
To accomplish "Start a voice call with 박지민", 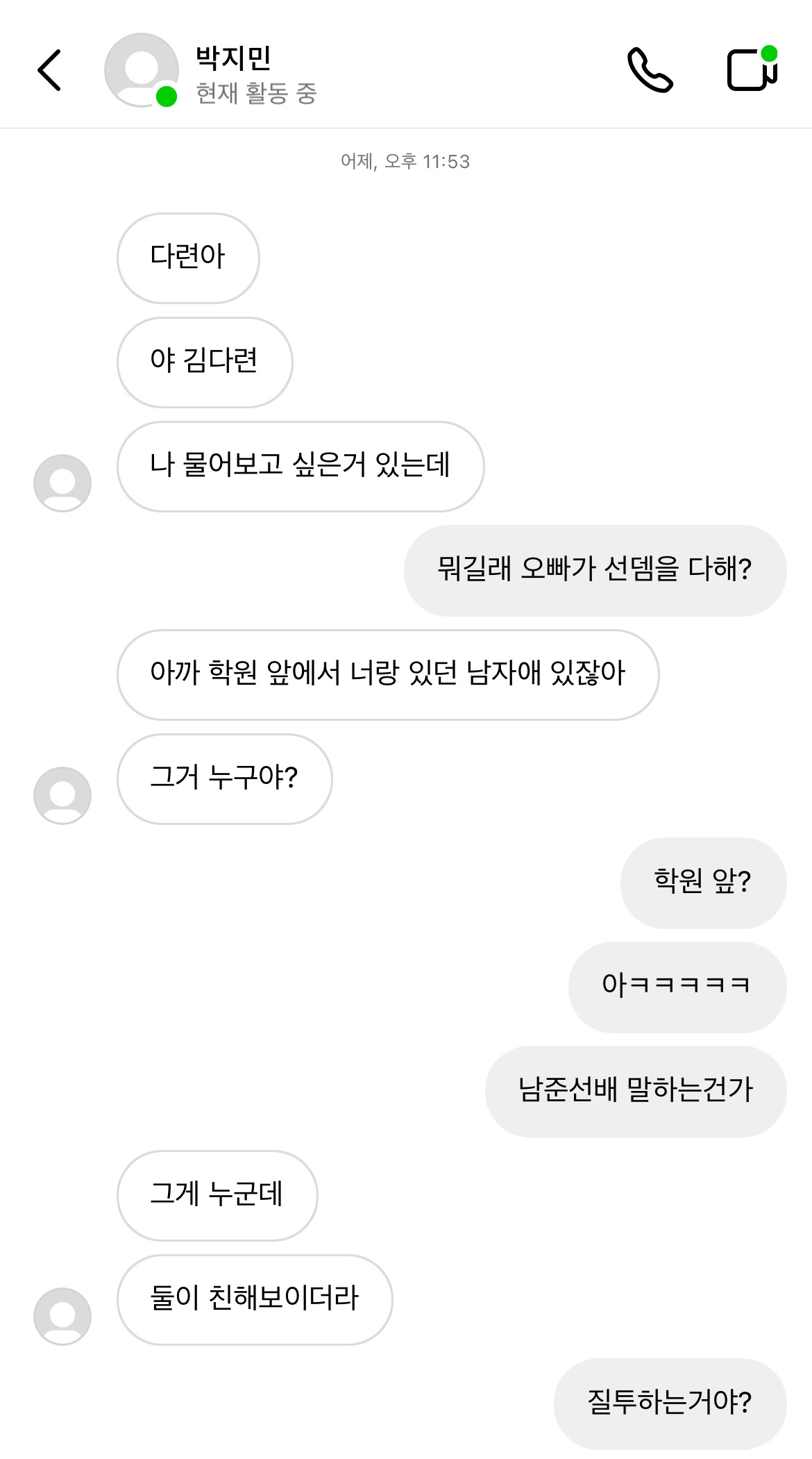I will click(x=650, y=70).
